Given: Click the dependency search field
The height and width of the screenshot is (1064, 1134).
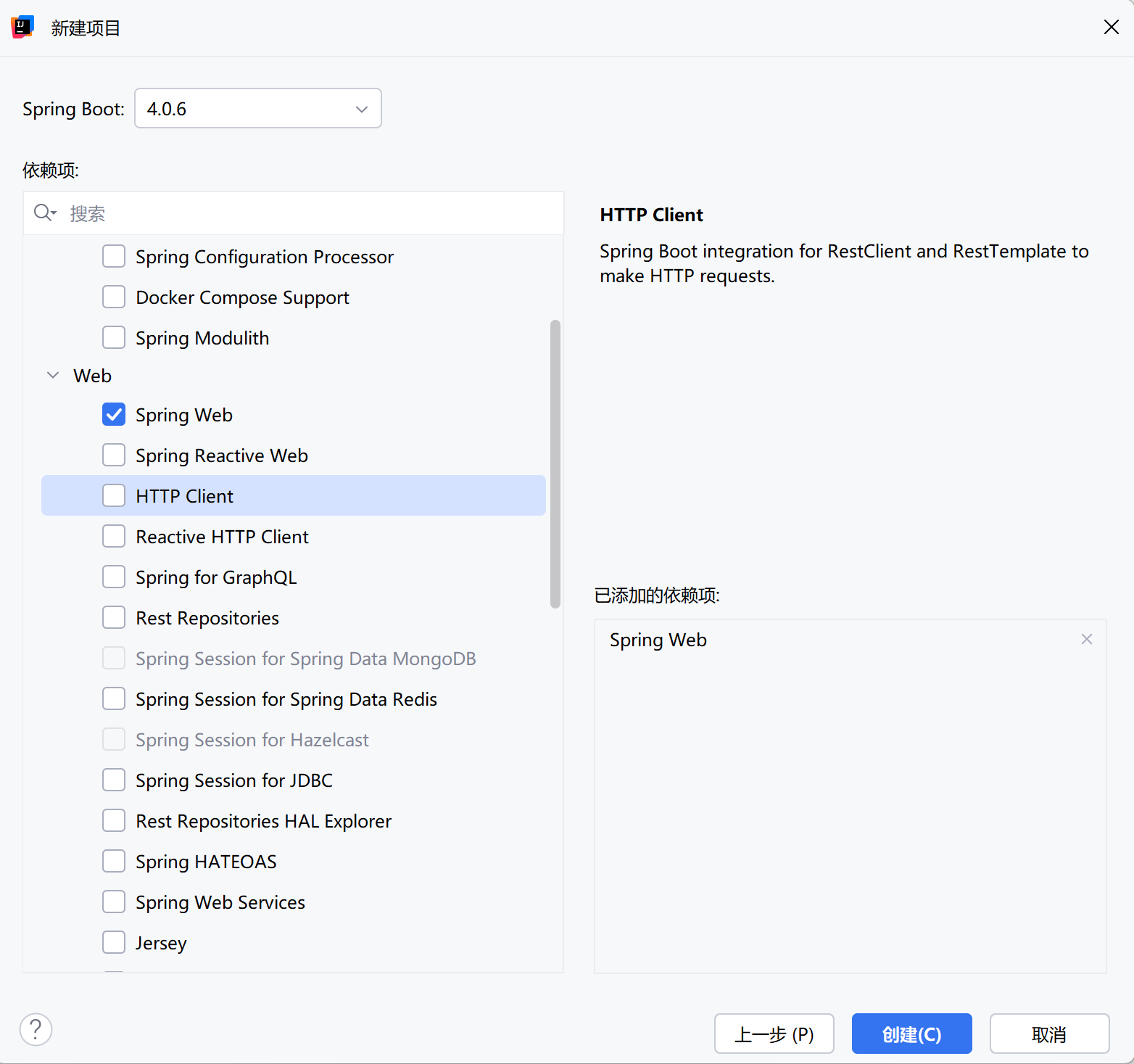Looking at the screenshot, I should pos(294,213).
